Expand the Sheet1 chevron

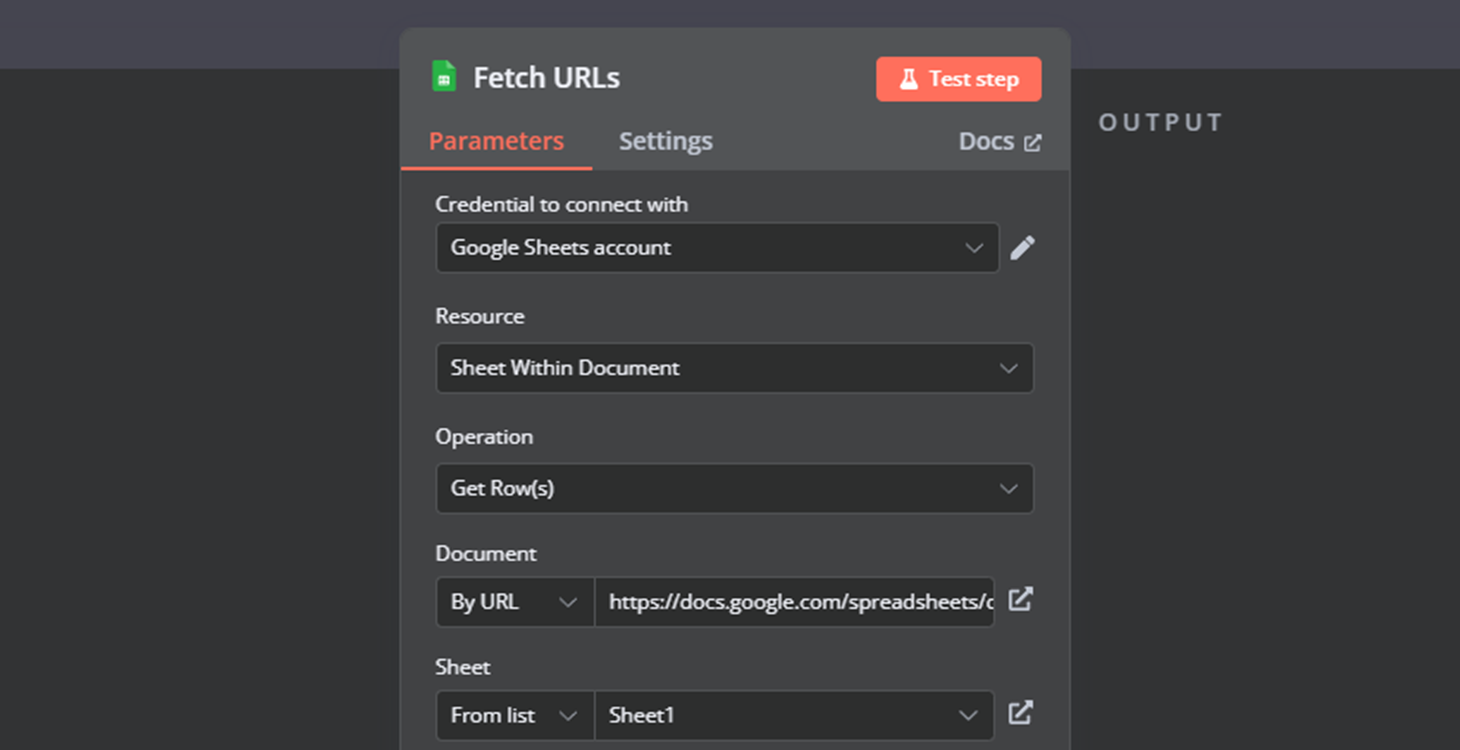click(967, 715)
